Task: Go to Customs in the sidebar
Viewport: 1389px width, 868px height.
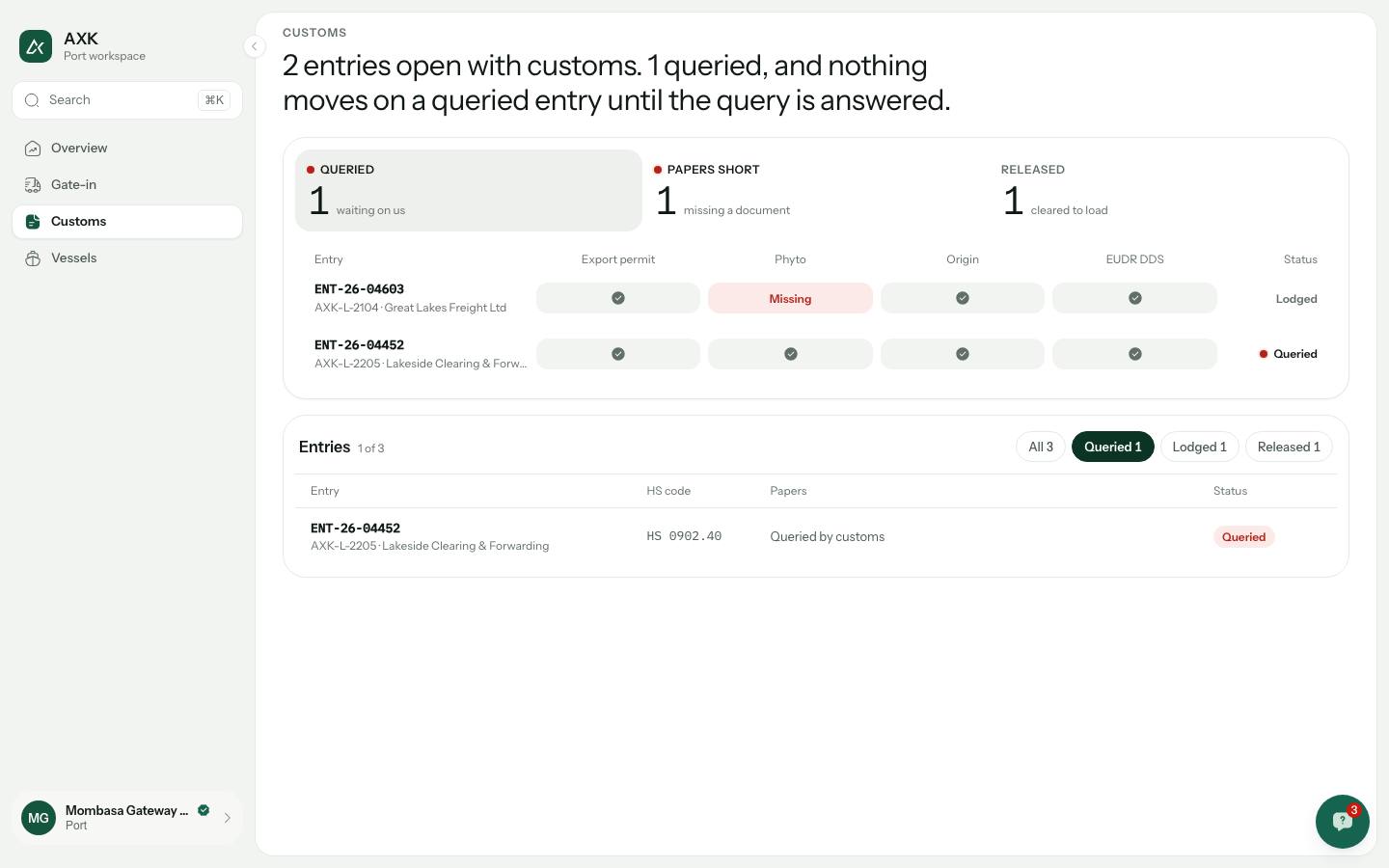Action: coord(127,222)
